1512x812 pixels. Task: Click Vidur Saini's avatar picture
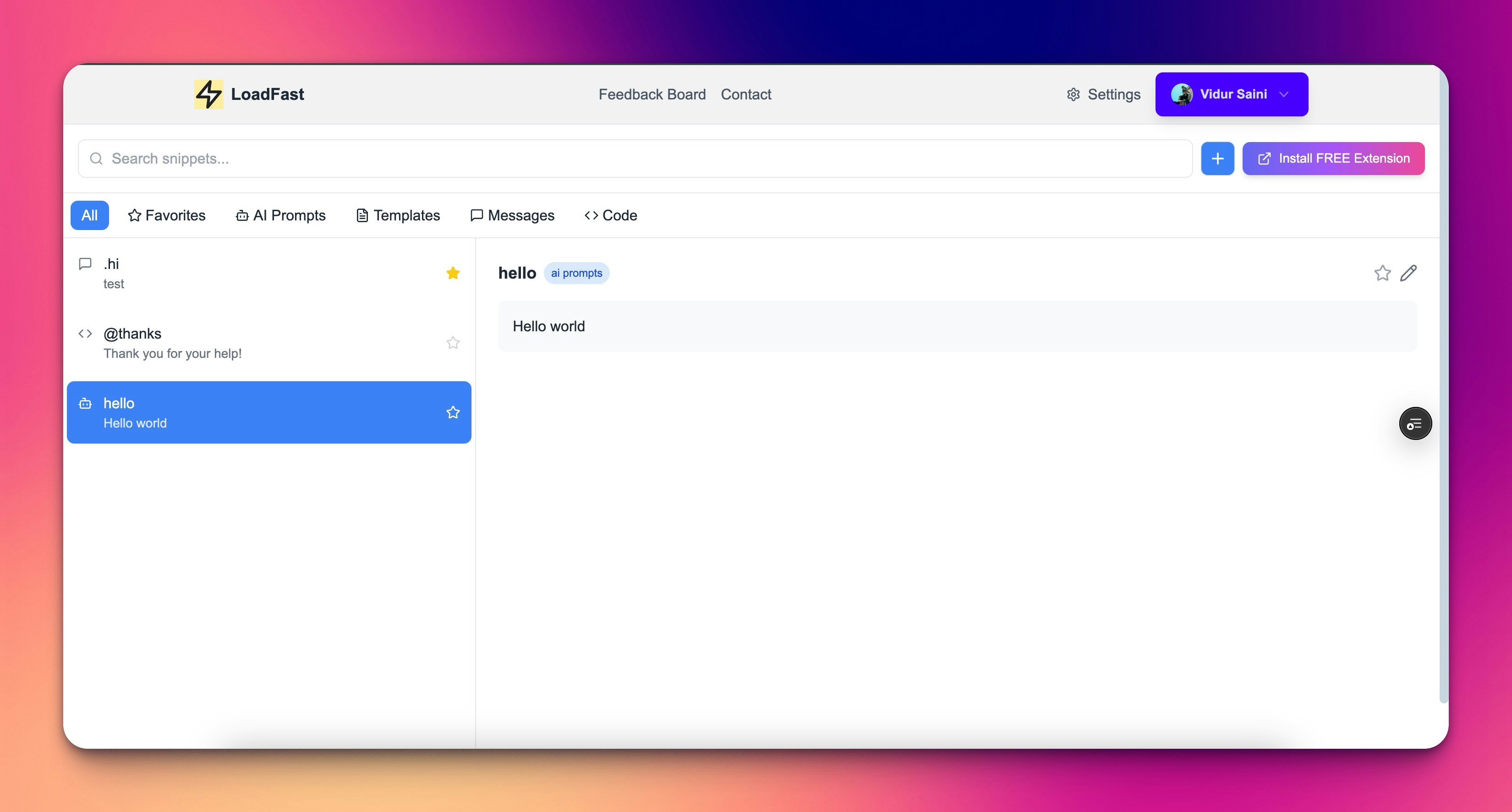pos(1182,94)
